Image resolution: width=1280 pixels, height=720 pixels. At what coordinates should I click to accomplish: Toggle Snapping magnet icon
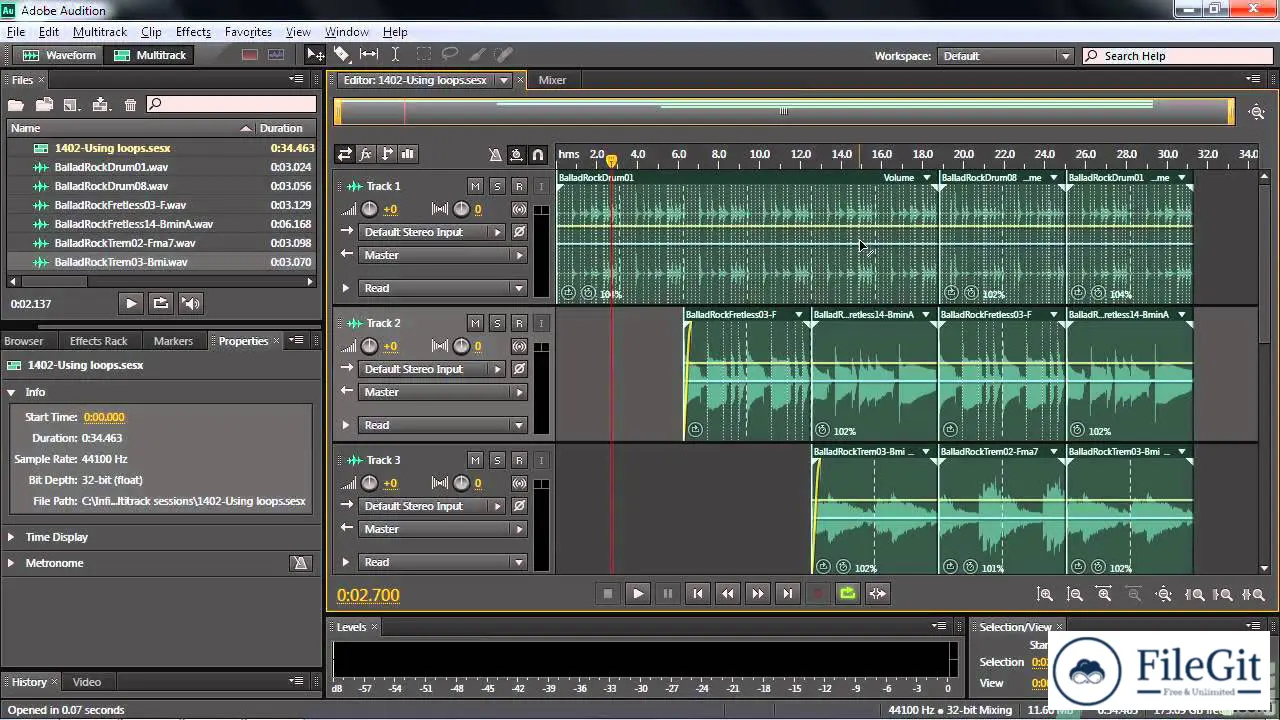(x=537, y=154)
